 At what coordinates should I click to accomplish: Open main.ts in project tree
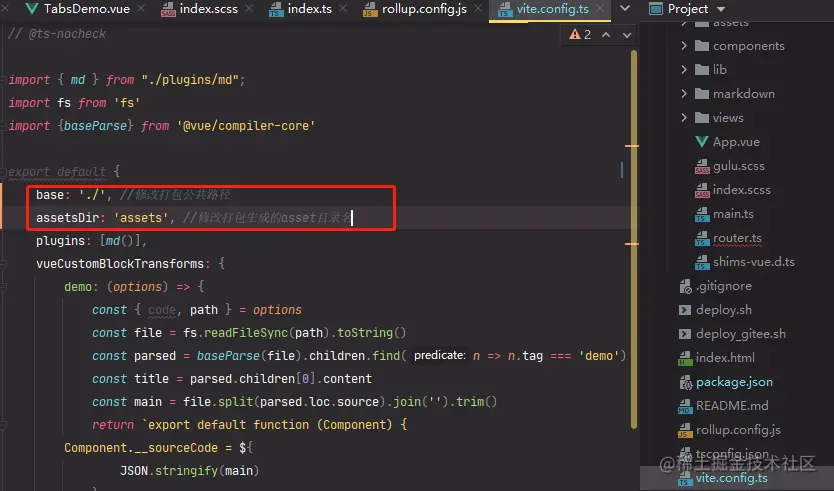coord(733,214)
